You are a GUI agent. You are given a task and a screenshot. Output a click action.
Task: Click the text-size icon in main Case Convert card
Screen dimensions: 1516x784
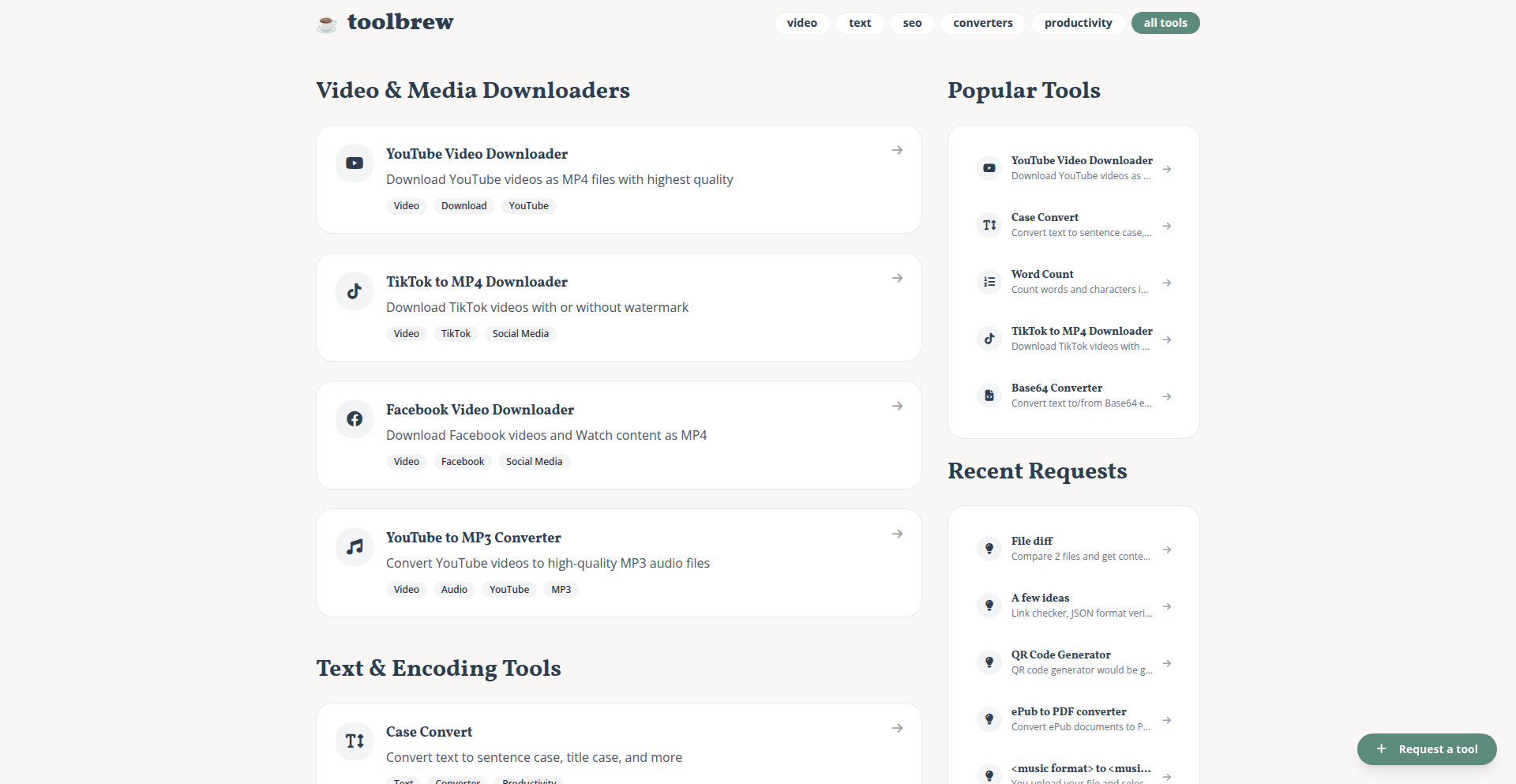(355, 741)
